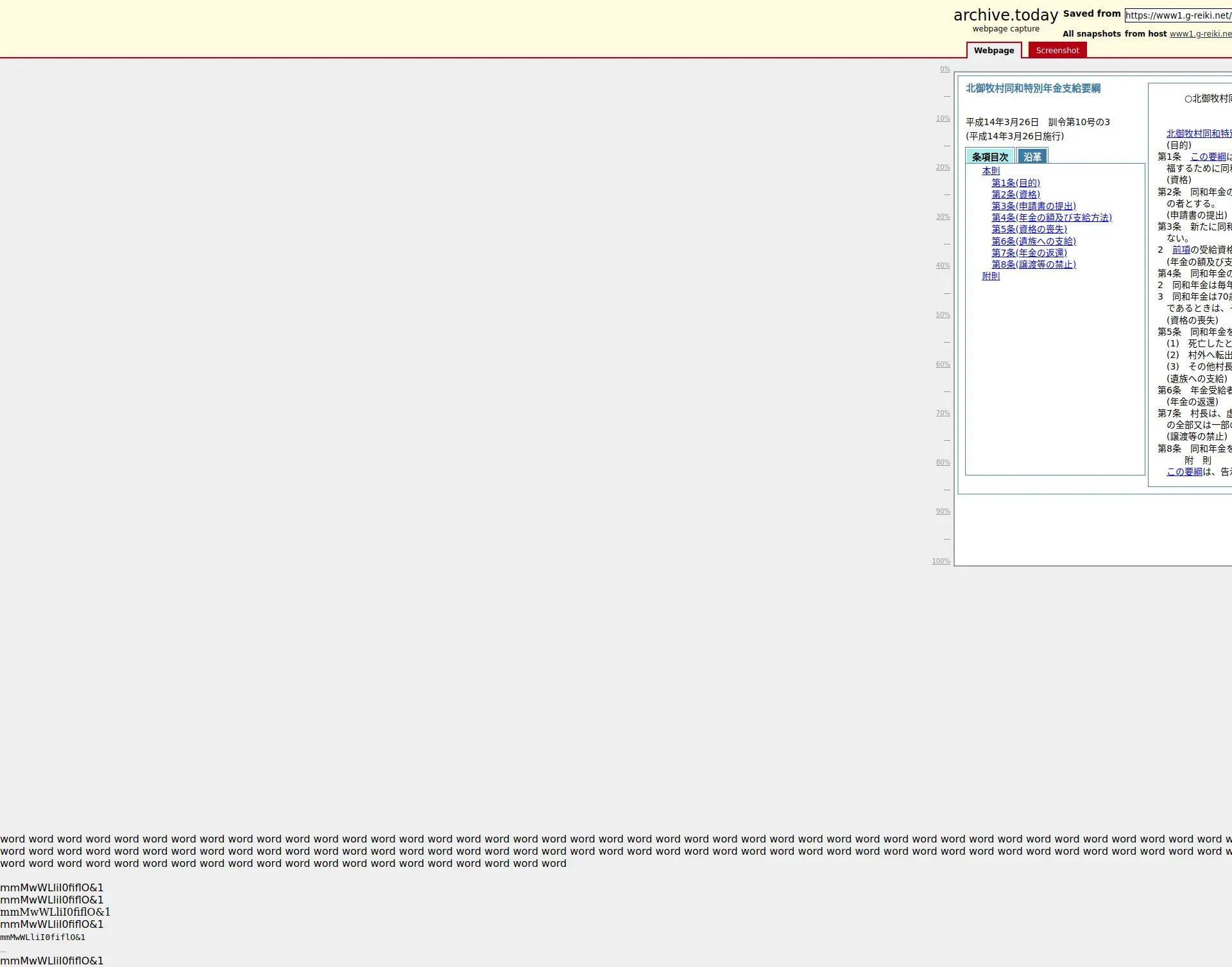Open www1.g-reiki.net host snapshots link
The width and height of the screenshot is (1232, 967).
(1200, 34)
